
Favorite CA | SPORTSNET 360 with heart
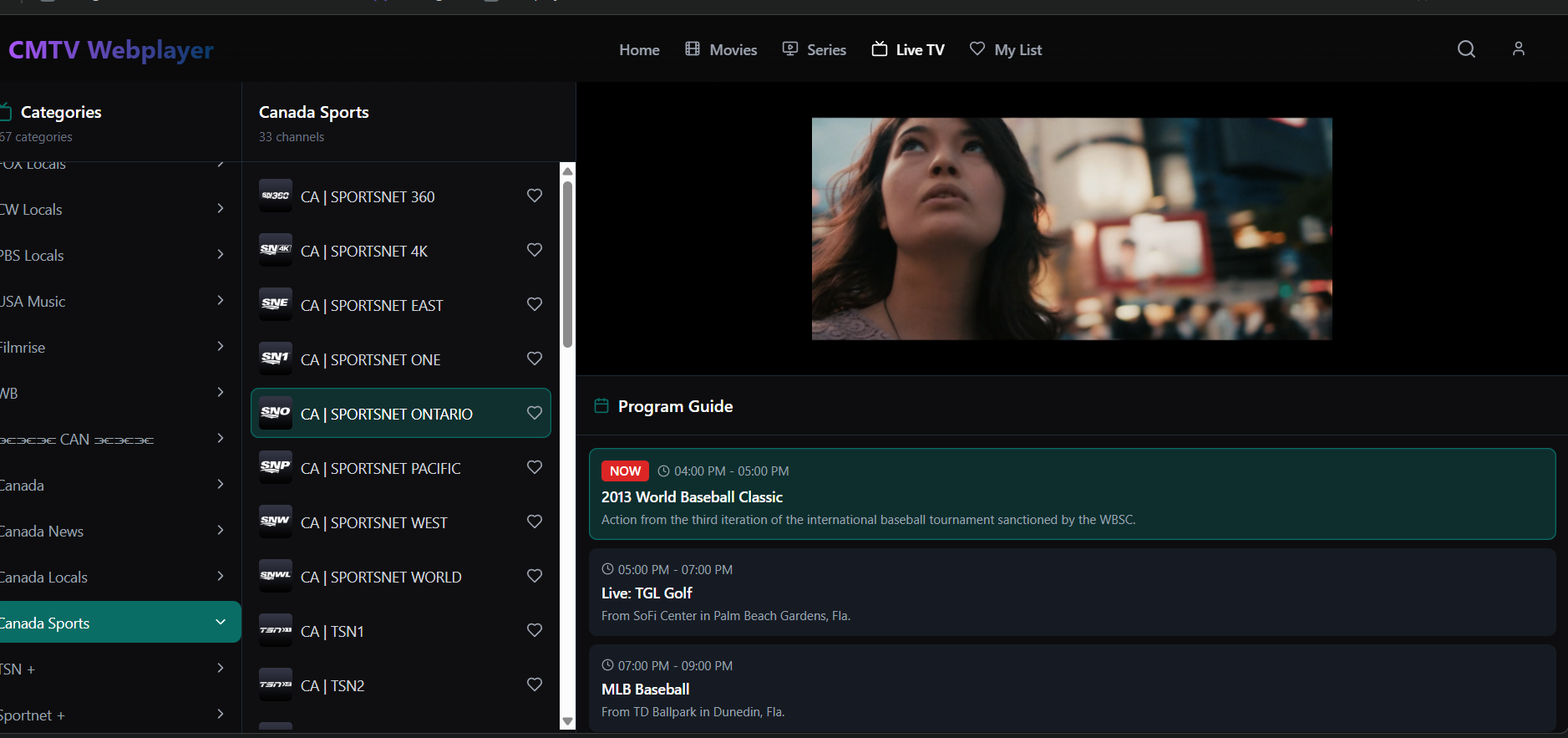[535, 196]
